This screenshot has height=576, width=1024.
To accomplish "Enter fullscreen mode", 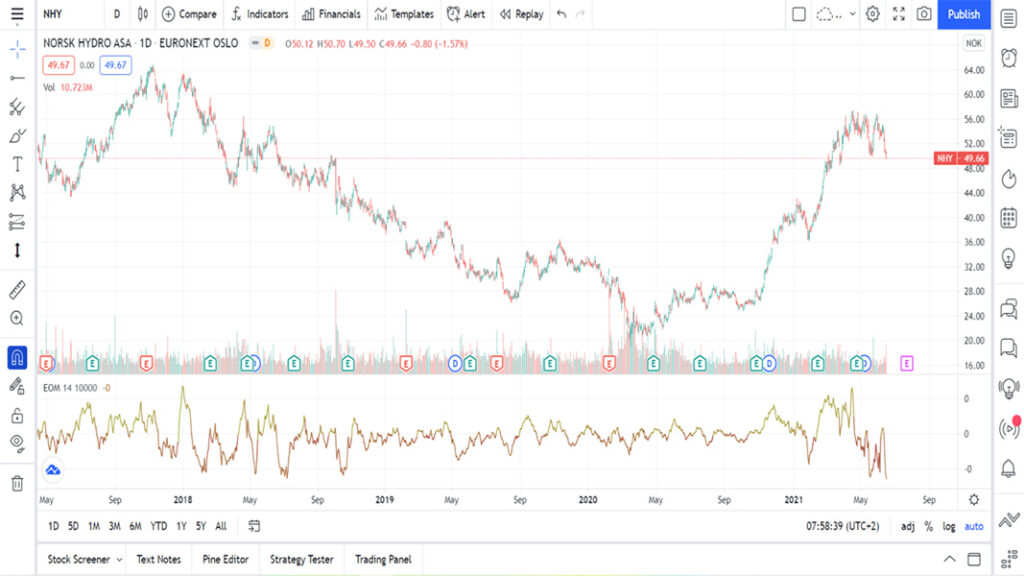I will (899, 14).
